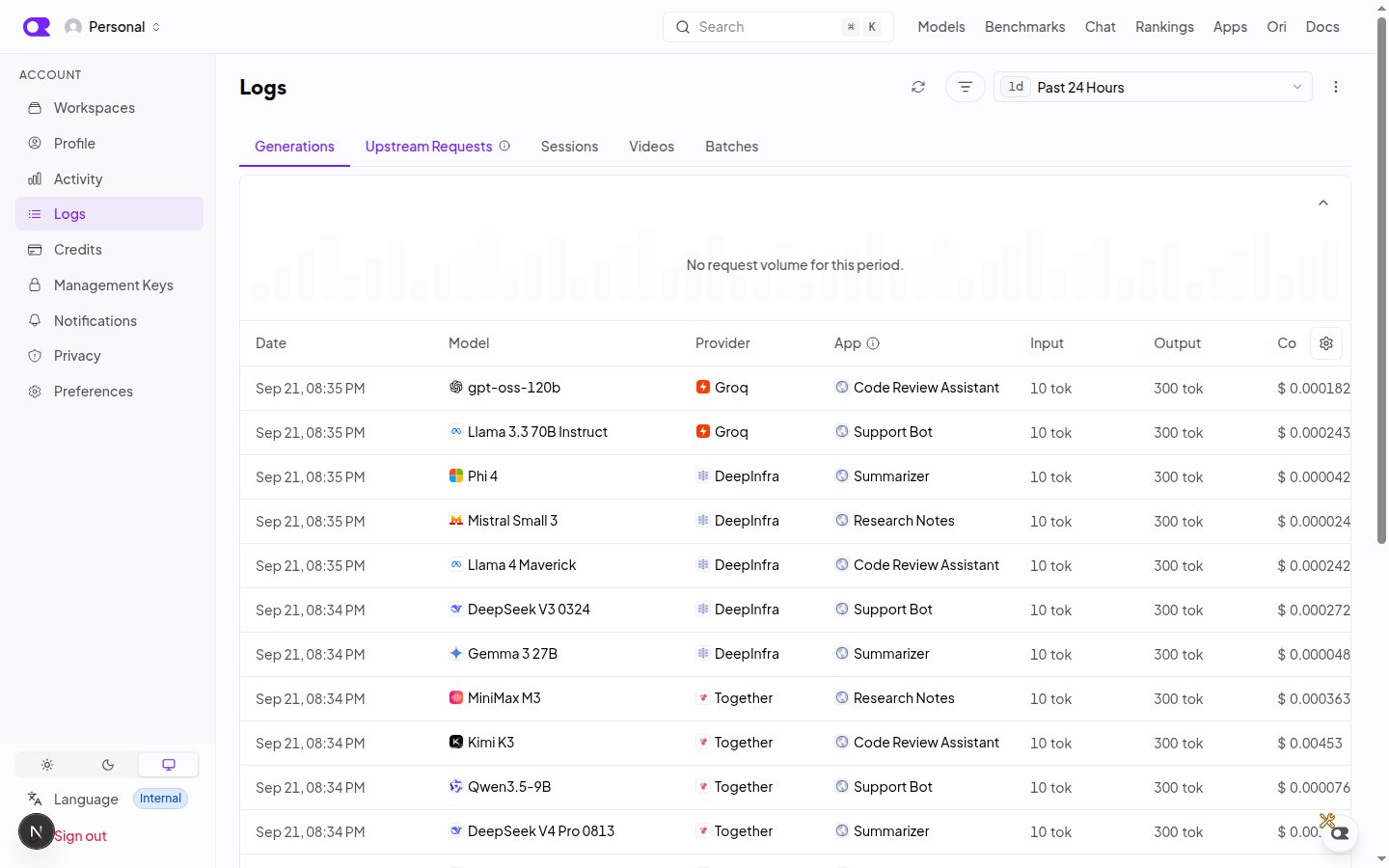Click the Kimi K3 model icon
This screenshot has height=868, width=1389.
click(x=456, y=742)
